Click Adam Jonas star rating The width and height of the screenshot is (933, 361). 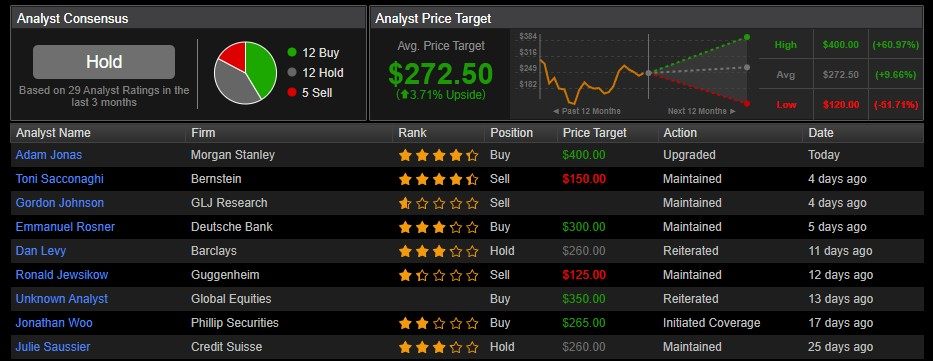439,155
